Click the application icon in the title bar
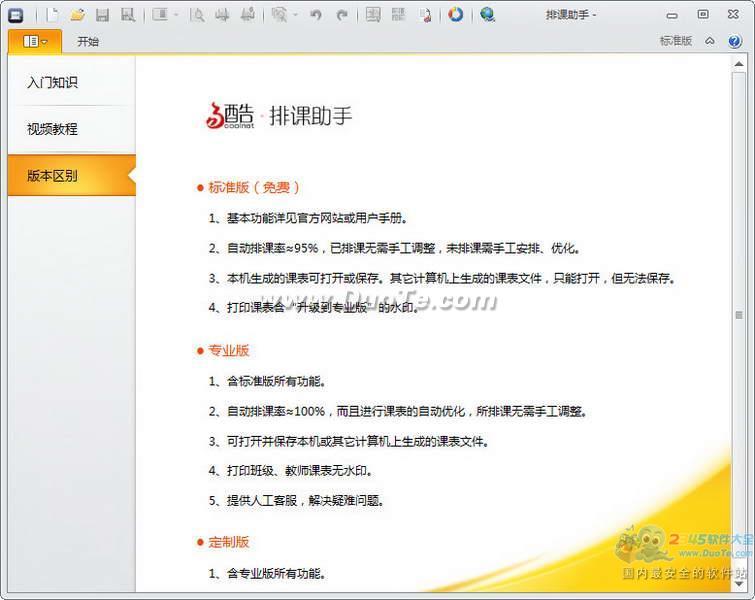 (16, 15)
